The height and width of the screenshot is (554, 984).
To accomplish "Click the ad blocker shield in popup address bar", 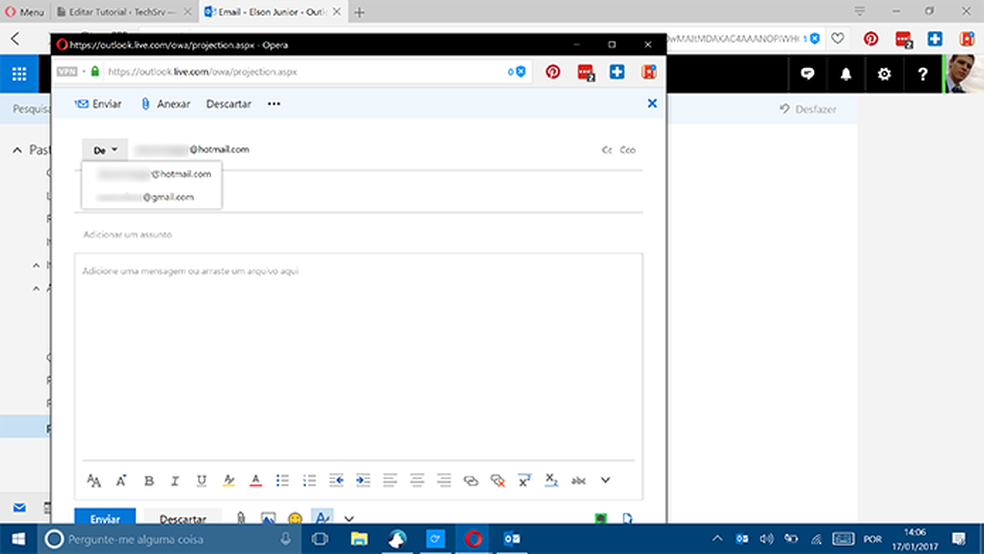I will point(520,72).
